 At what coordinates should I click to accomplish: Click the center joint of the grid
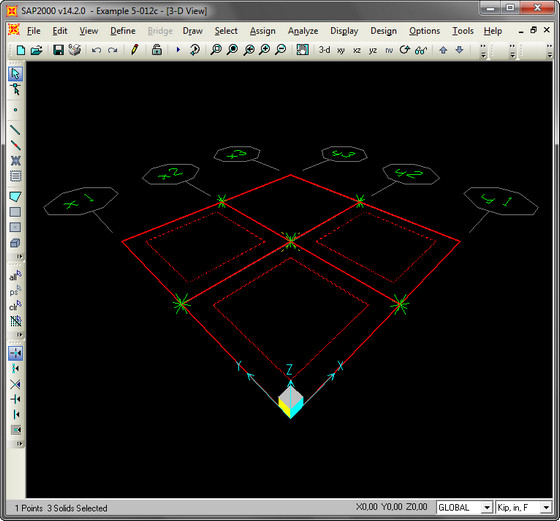pos(291,241)
